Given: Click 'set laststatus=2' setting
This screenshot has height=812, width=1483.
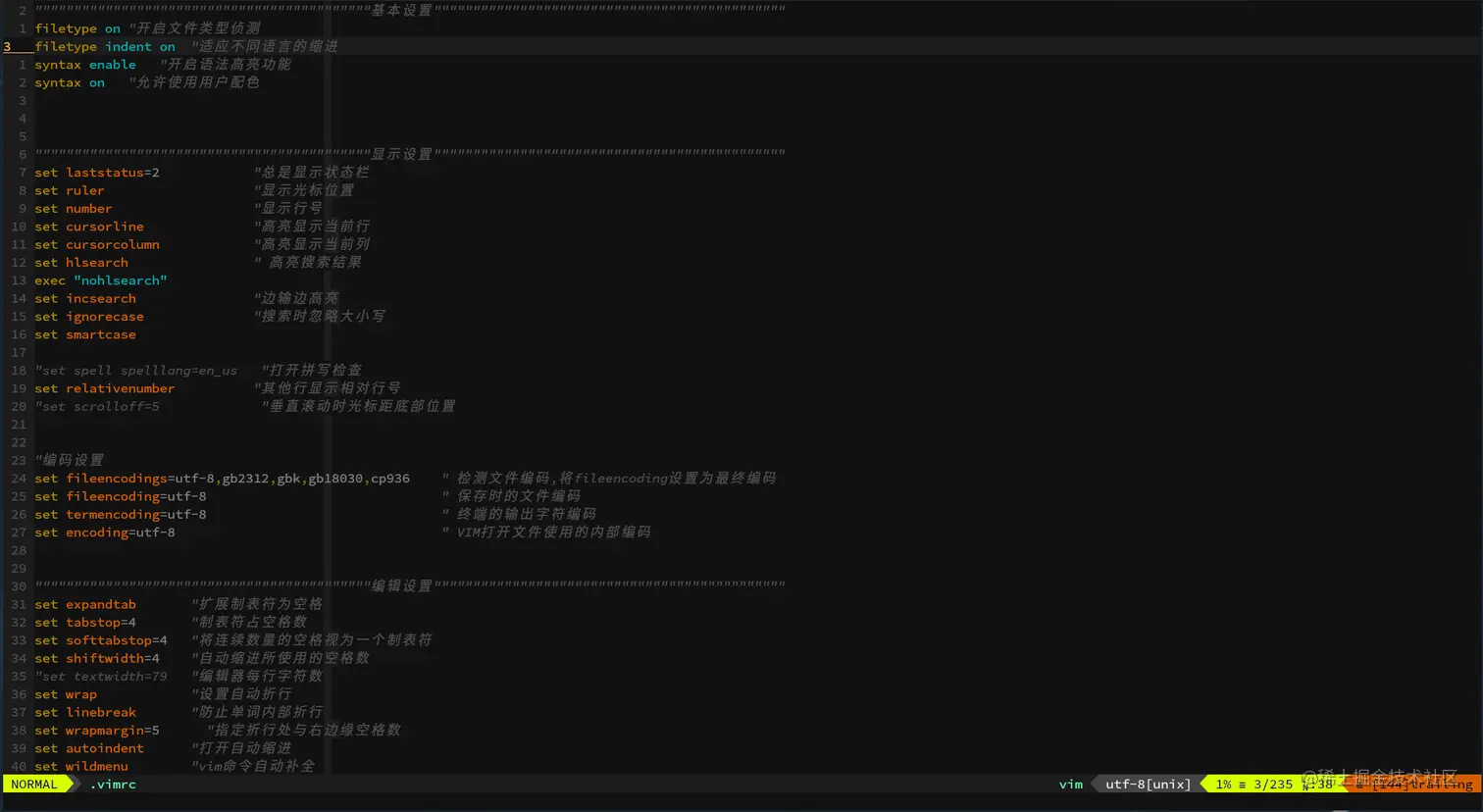Looking at the screenshot, I should click(97, 173).
